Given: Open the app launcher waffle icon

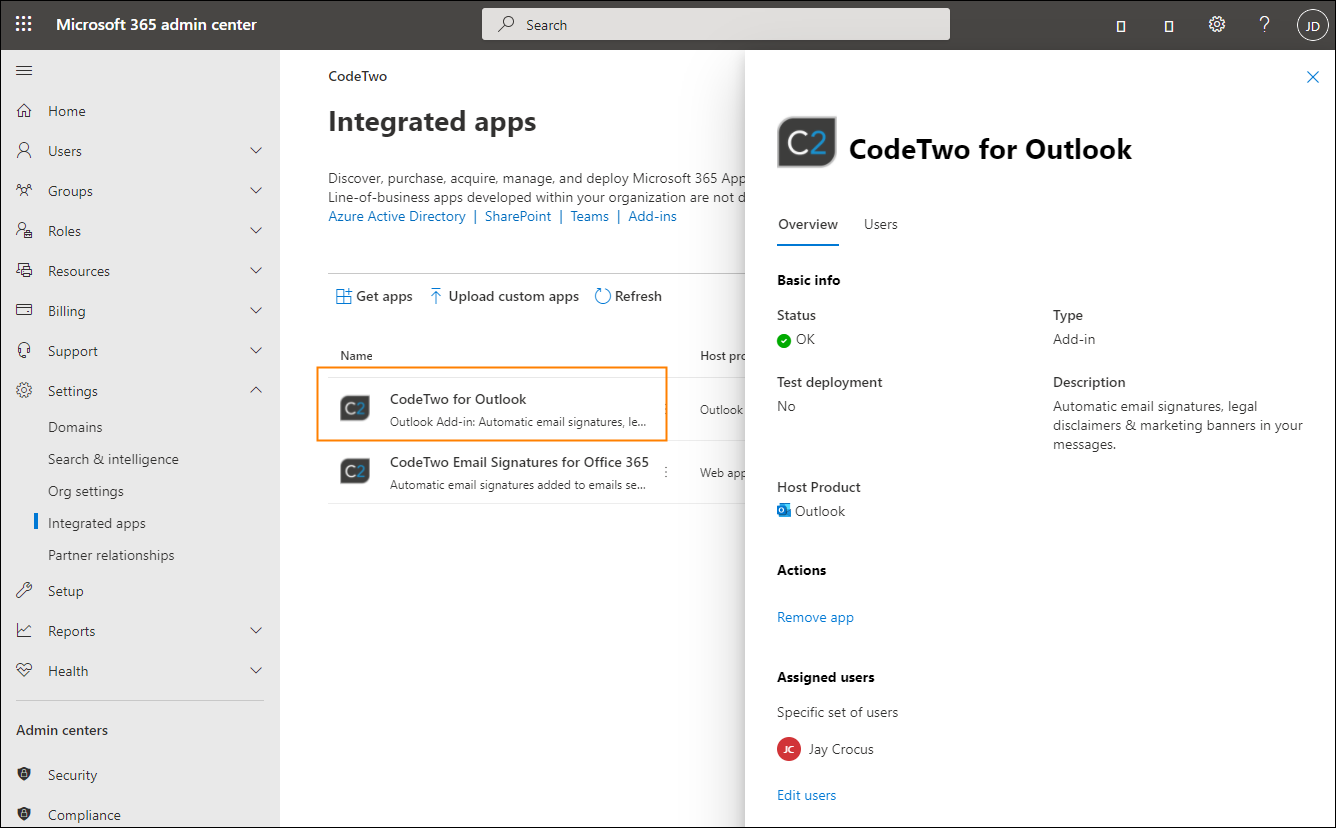Looking at the screenshot, I should click(24, 24).
